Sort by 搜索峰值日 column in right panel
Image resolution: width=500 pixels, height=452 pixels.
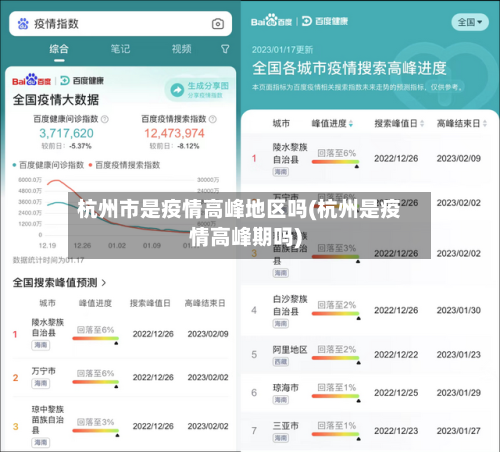click(x=399, y=124)
